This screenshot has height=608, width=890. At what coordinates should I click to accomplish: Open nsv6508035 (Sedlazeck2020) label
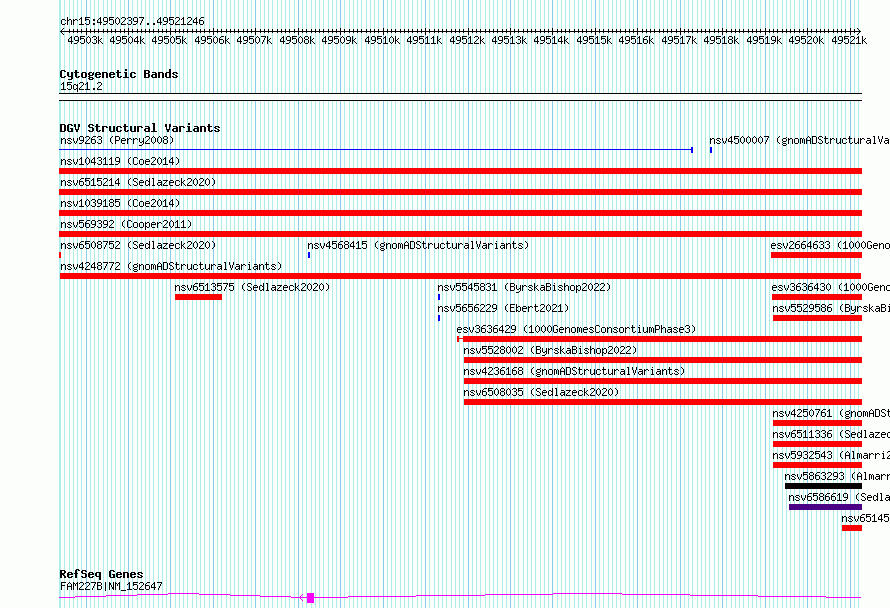pos(541,392)
